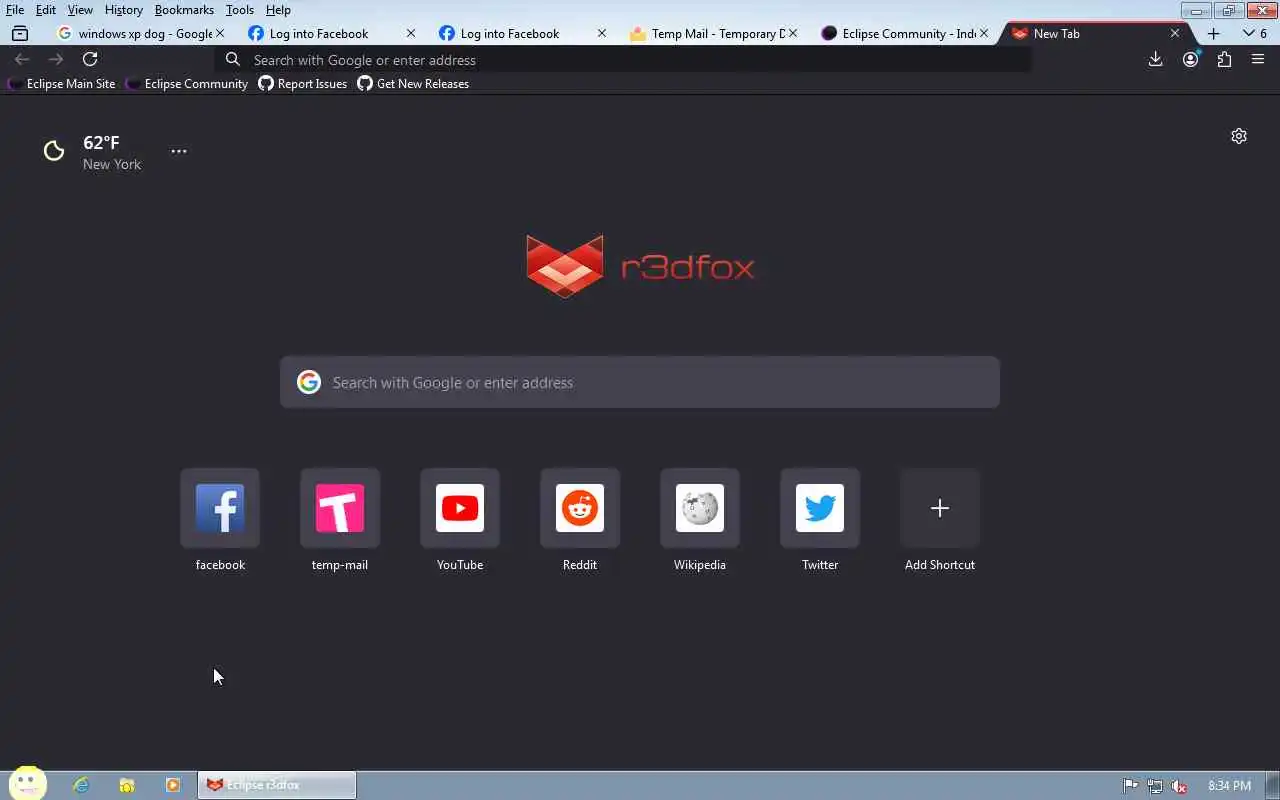
Task: Open Eclipse Main Site bookmark
Action: coord(61,84)
